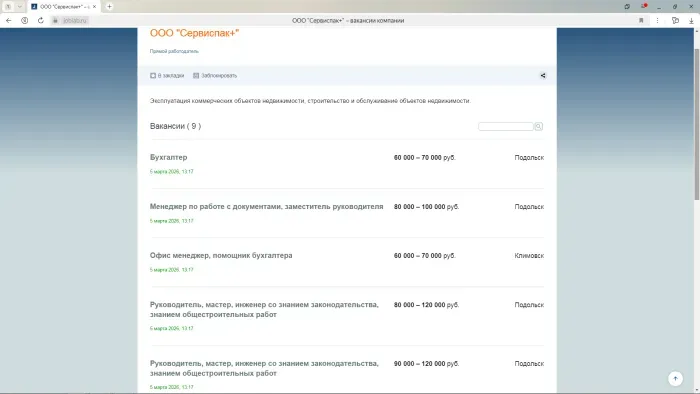This screenshot has height=394, width=700.
Task: Open 'Менеджер по работе с документами' vacancy
Action: 267,207
